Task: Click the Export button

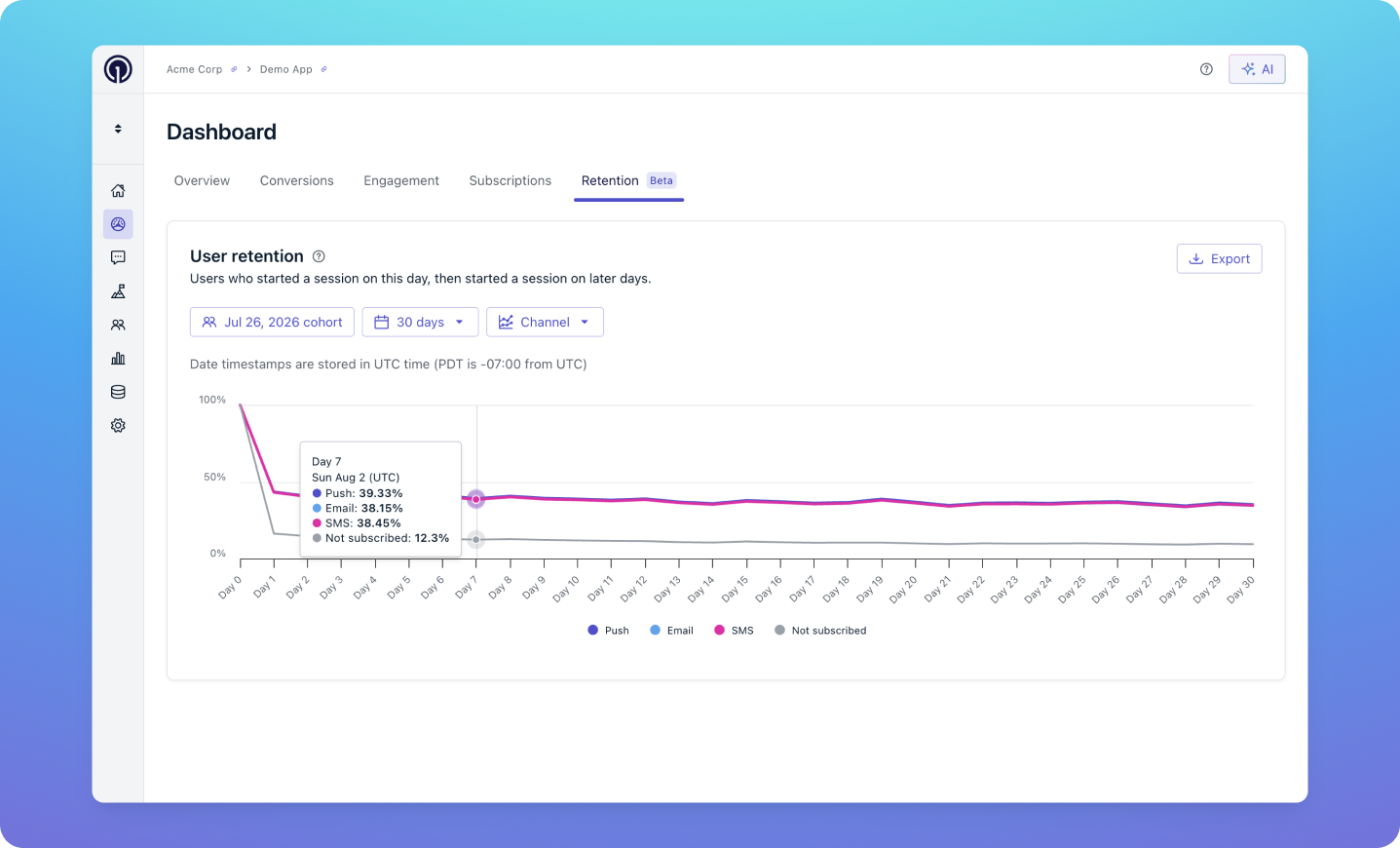Action: tap(1220, 259)
